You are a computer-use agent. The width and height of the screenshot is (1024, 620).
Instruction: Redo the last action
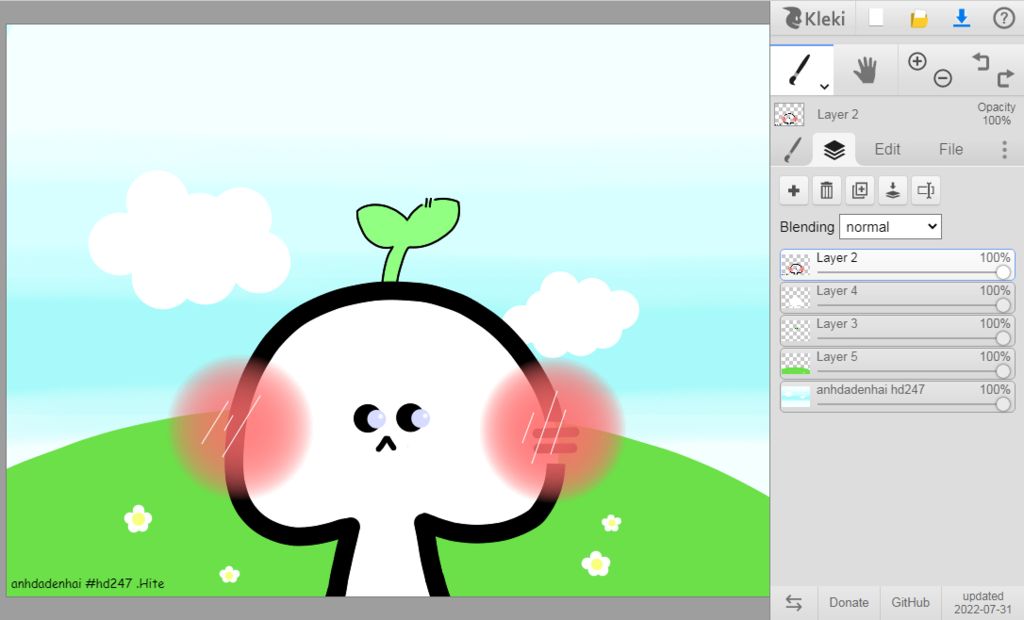point(1005,78)
